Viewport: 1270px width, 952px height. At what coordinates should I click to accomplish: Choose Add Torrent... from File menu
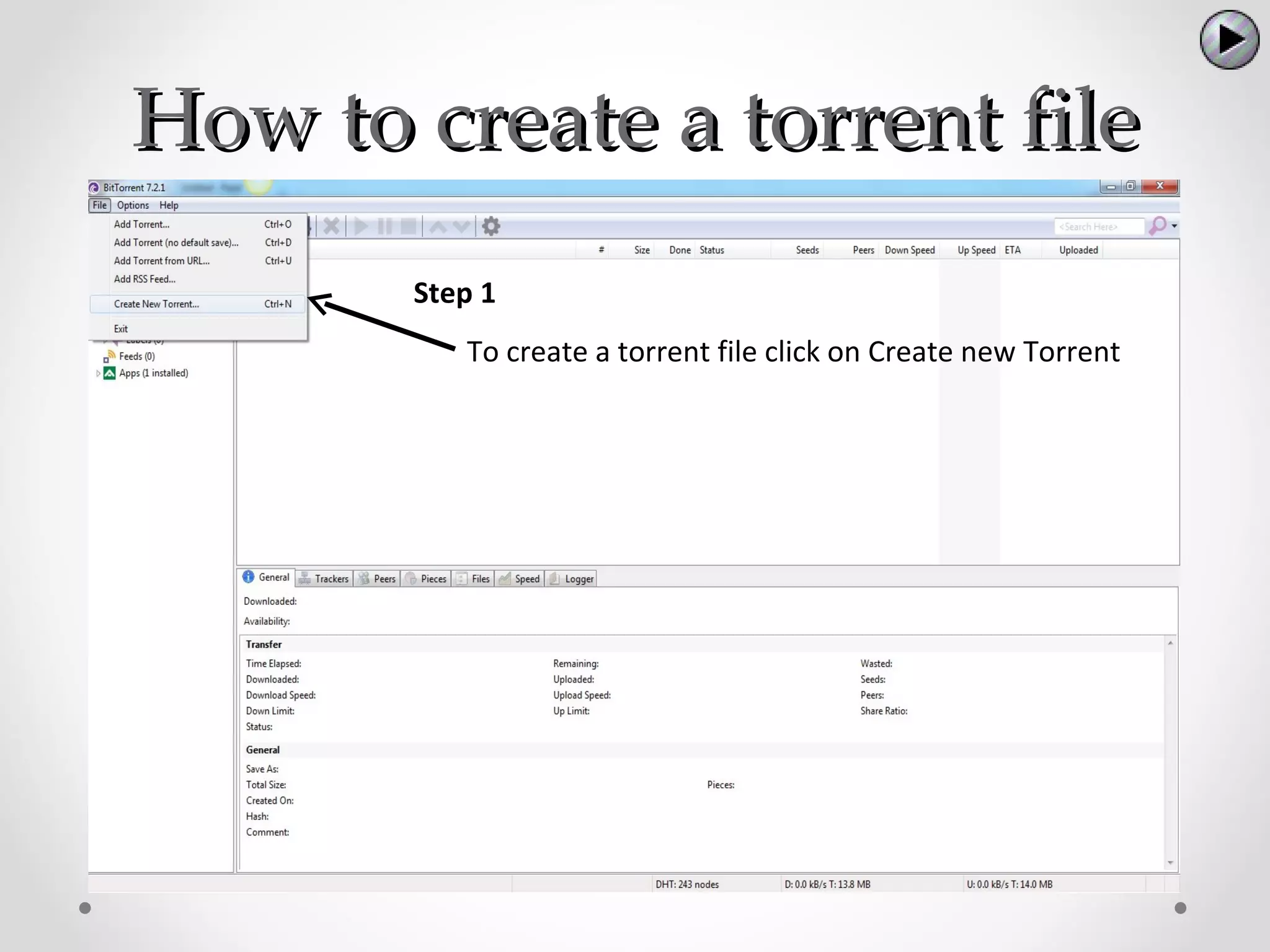[x=198, y=224]
